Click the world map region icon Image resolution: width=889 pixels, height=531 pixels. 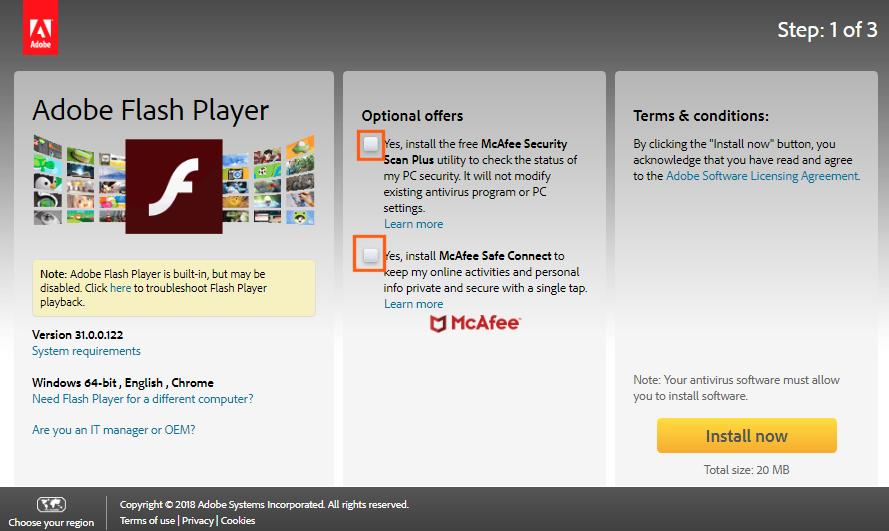click(x=51, y=504)
